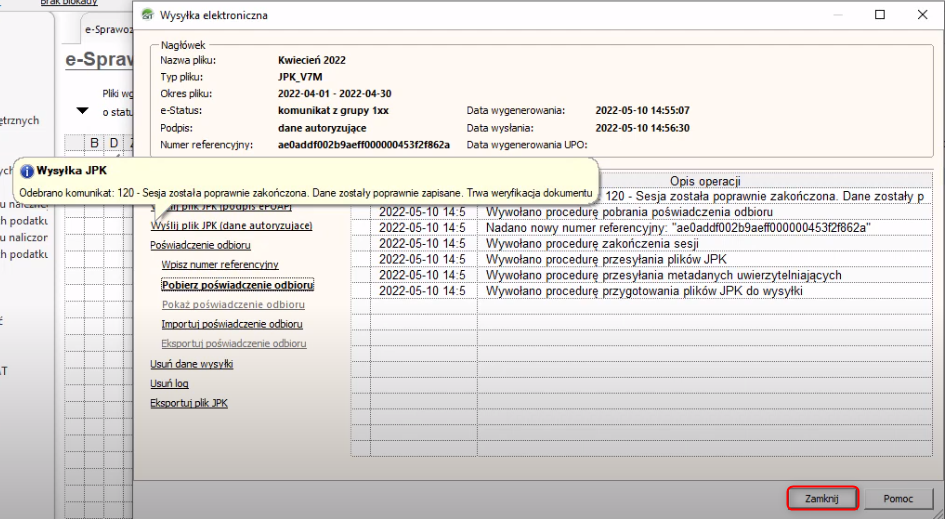Click Podpis value 'dane autoryzujące'
Viewport: 945px width, 519px height.
click(322, 128)
